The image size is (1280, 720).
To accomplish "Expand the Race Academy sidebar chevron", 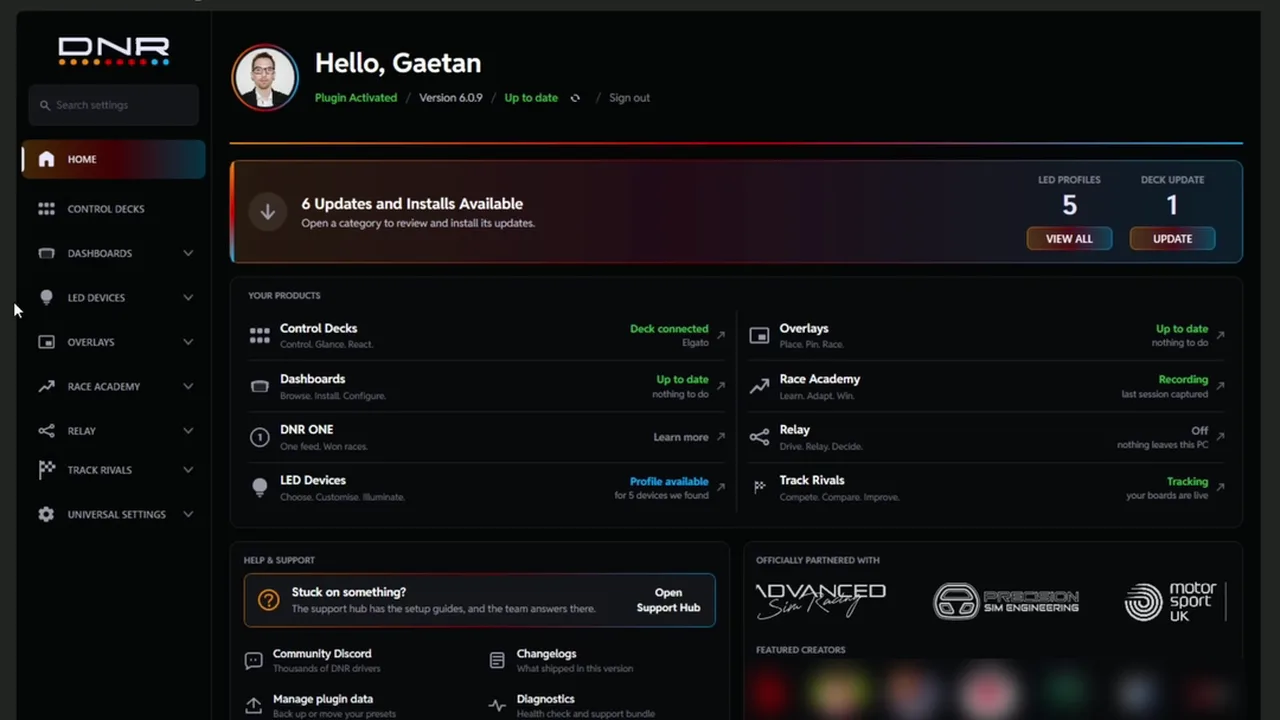I will point(188,386).
